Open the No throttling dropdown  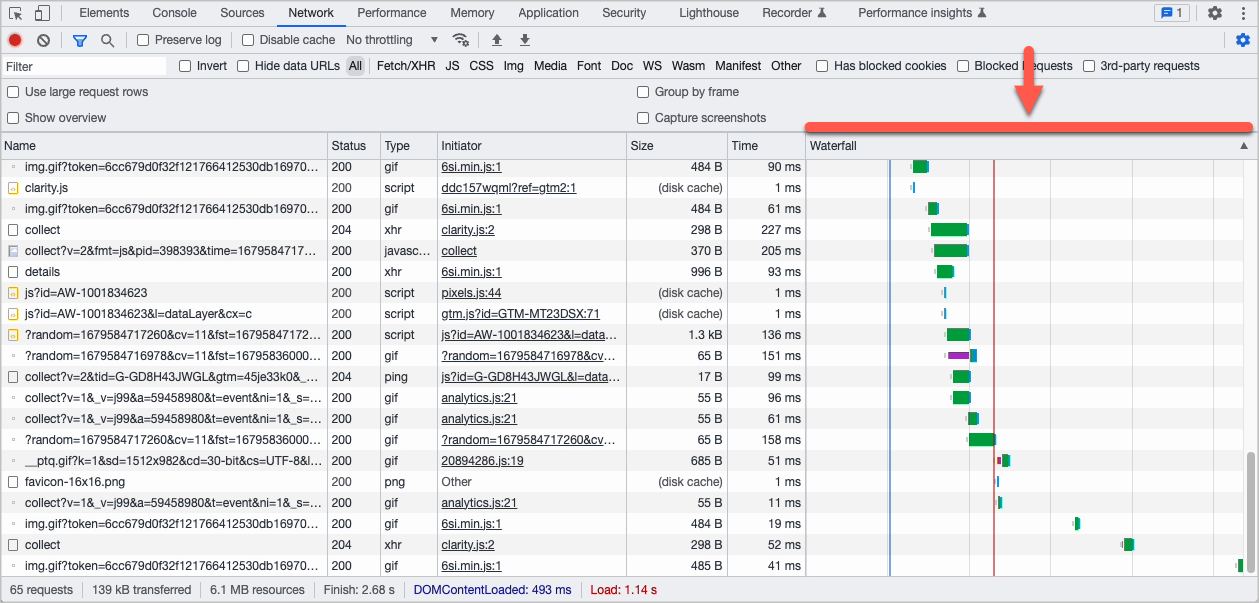pos(392,40)
